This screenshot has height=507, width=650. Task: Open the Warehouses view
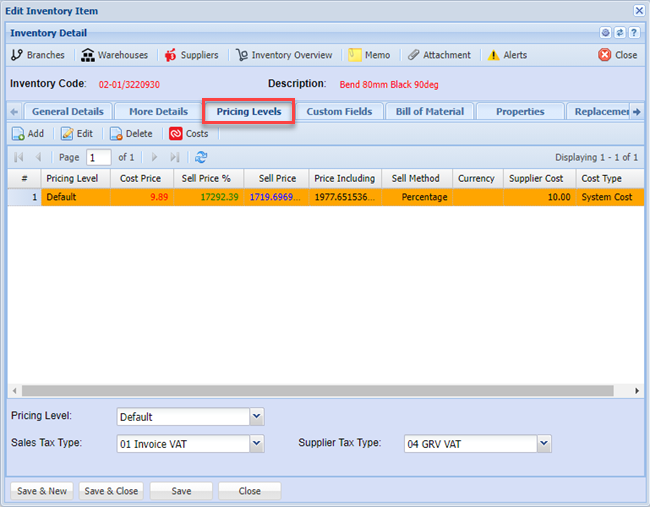114,55
